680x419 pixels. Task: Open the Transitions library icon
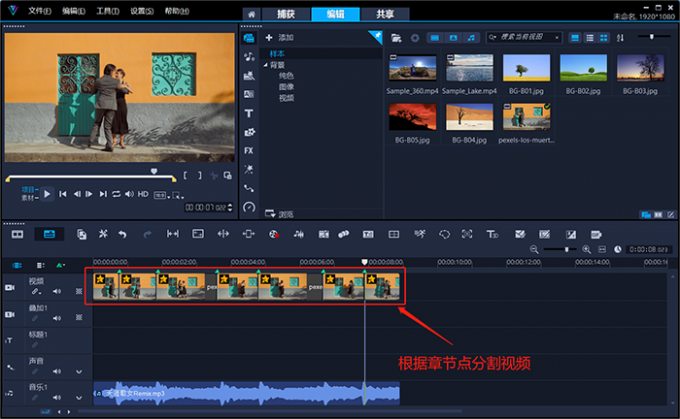(249, 94)
